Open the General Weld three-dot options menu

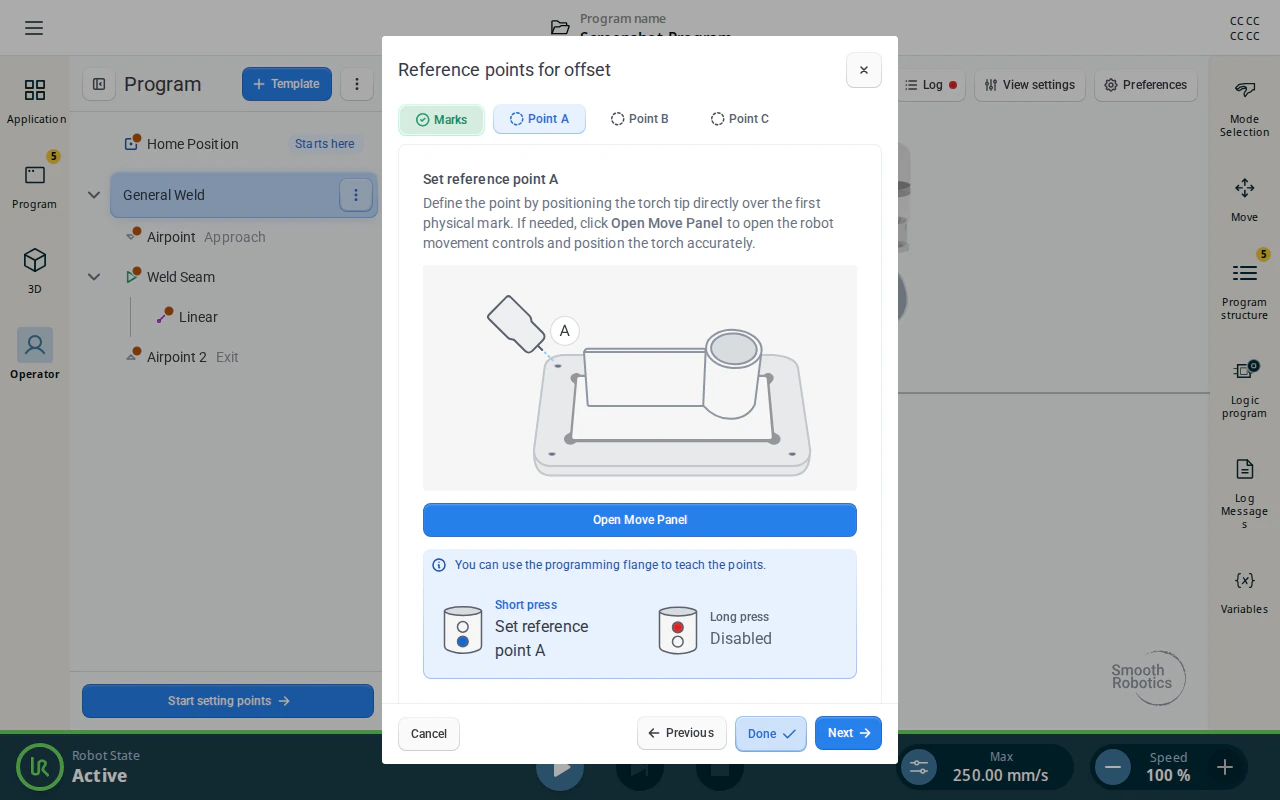pos(356,195)
